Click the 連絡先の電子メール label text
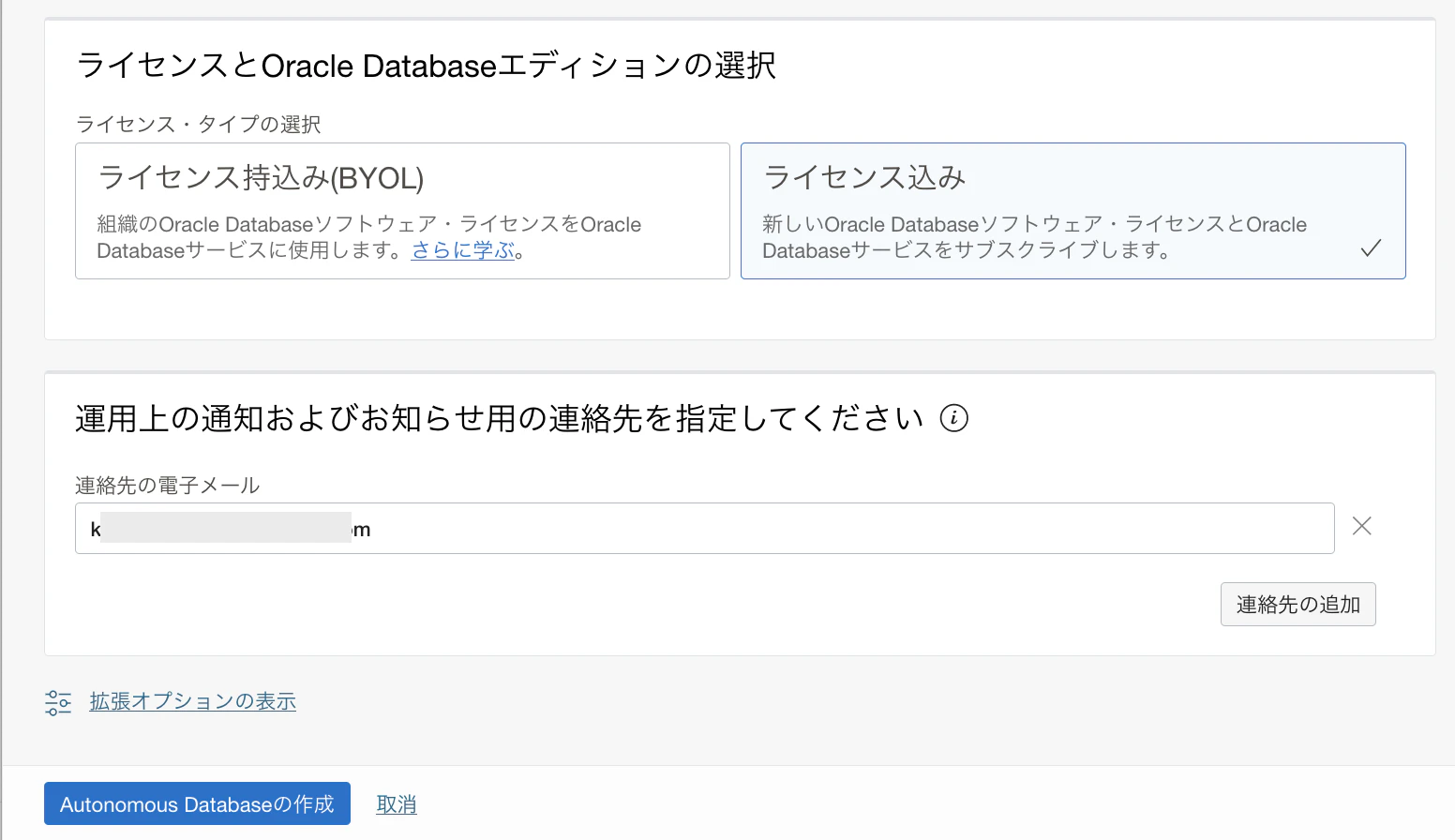Viewport: 1455px width, 840px height. 167,486
